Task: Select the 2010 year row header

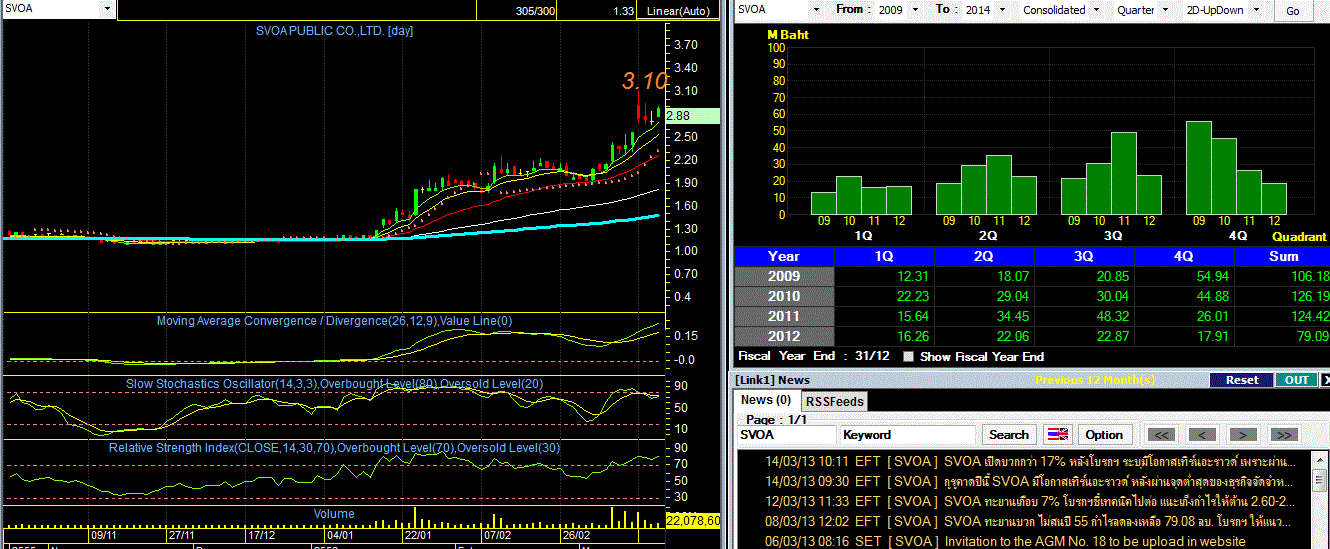Action: pos(784,296)
